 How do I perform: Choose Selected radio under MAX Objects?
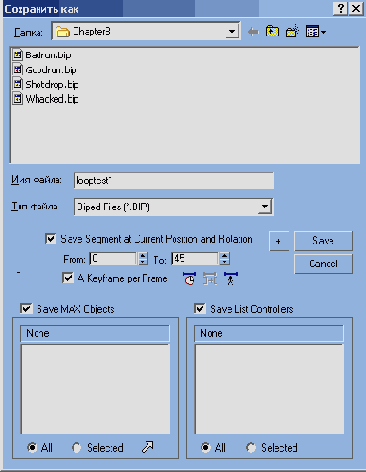(x=77, y=448)
